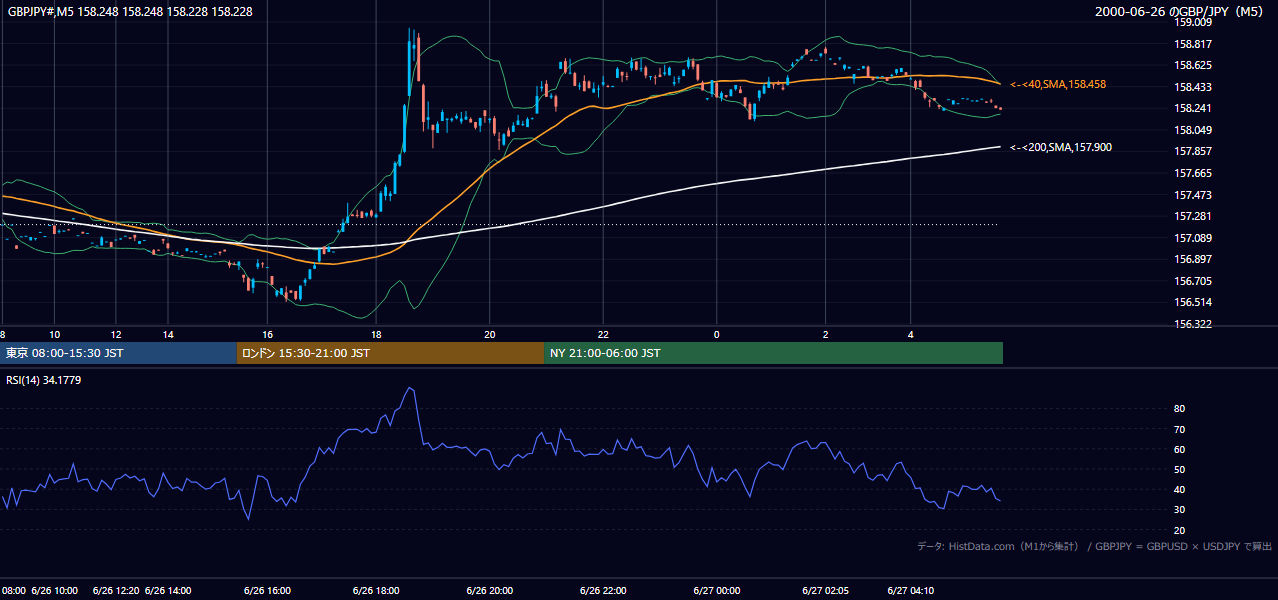Click price axis value 158.625

click(1193, 66)
